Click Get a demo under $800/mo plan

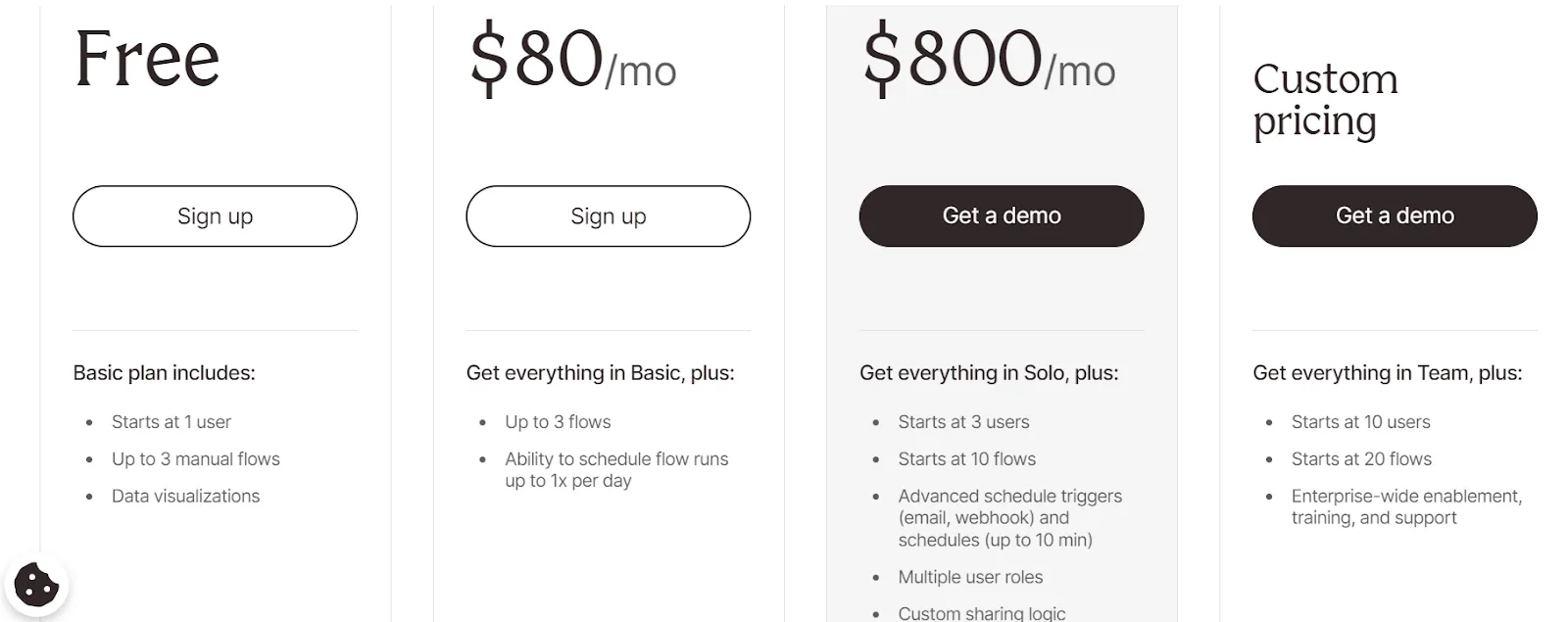[1002, 216]
